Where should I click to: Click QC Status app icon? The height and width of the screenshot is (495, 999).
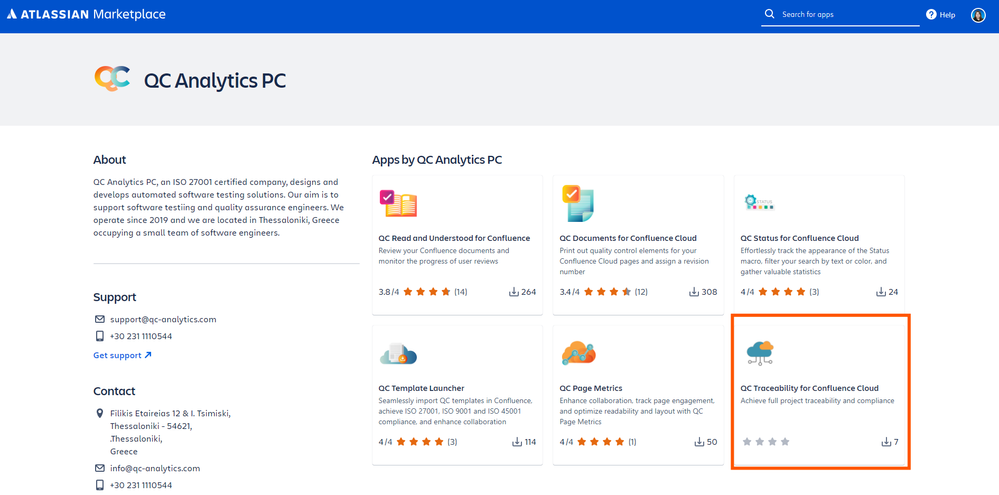pyautogui.click(x=758, y=203)
